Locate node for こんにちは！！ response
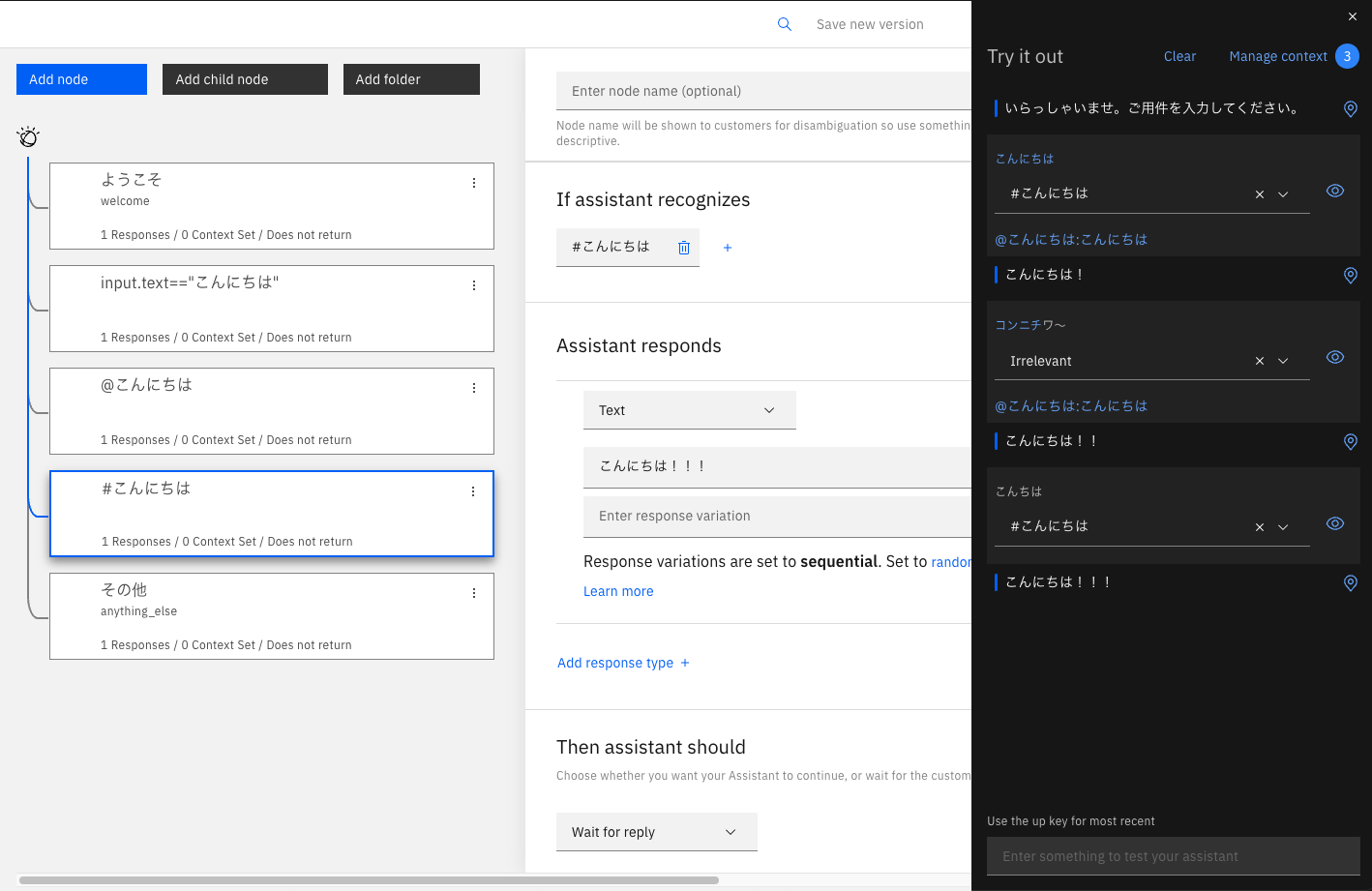Viewport: 1372px width, 891px height. point(1351,442)
